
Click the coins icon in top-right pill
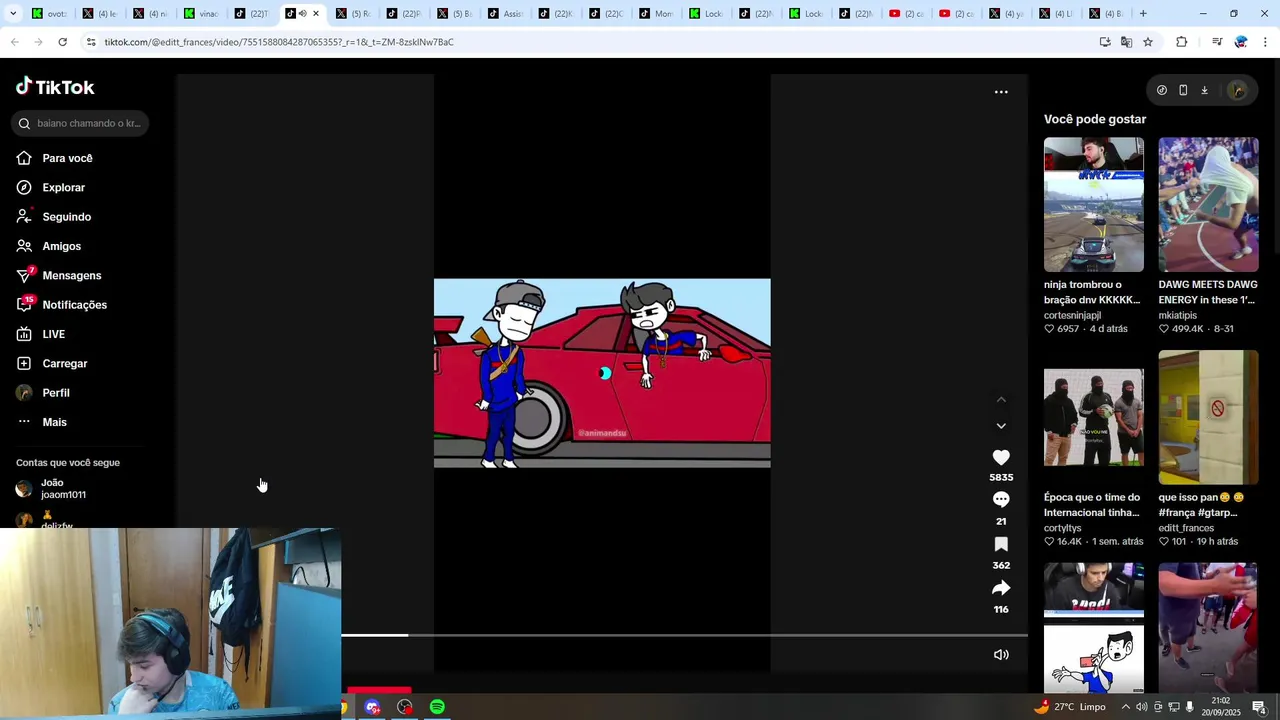(1162, 90)
